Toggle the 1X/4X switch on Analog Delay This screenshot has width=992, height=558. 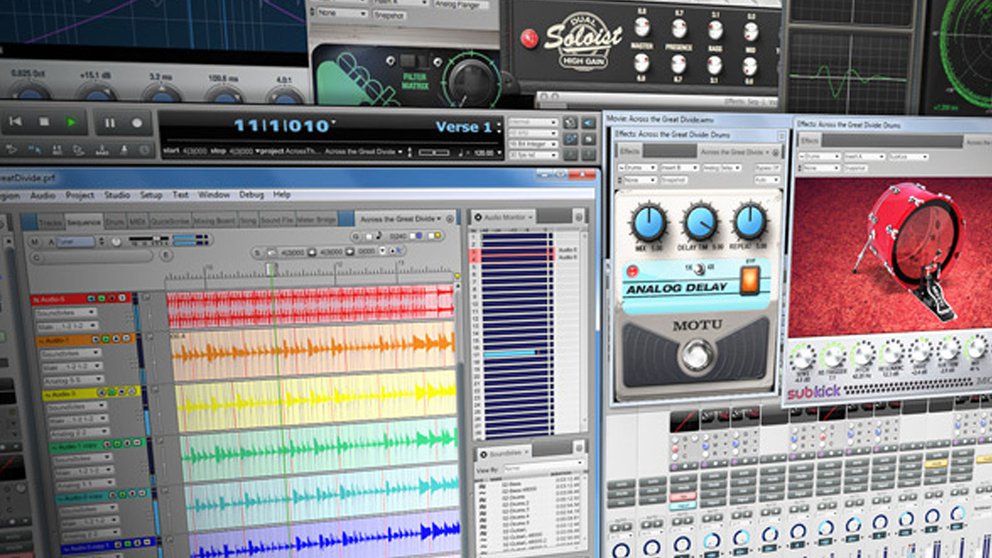[x=699, y=269]
